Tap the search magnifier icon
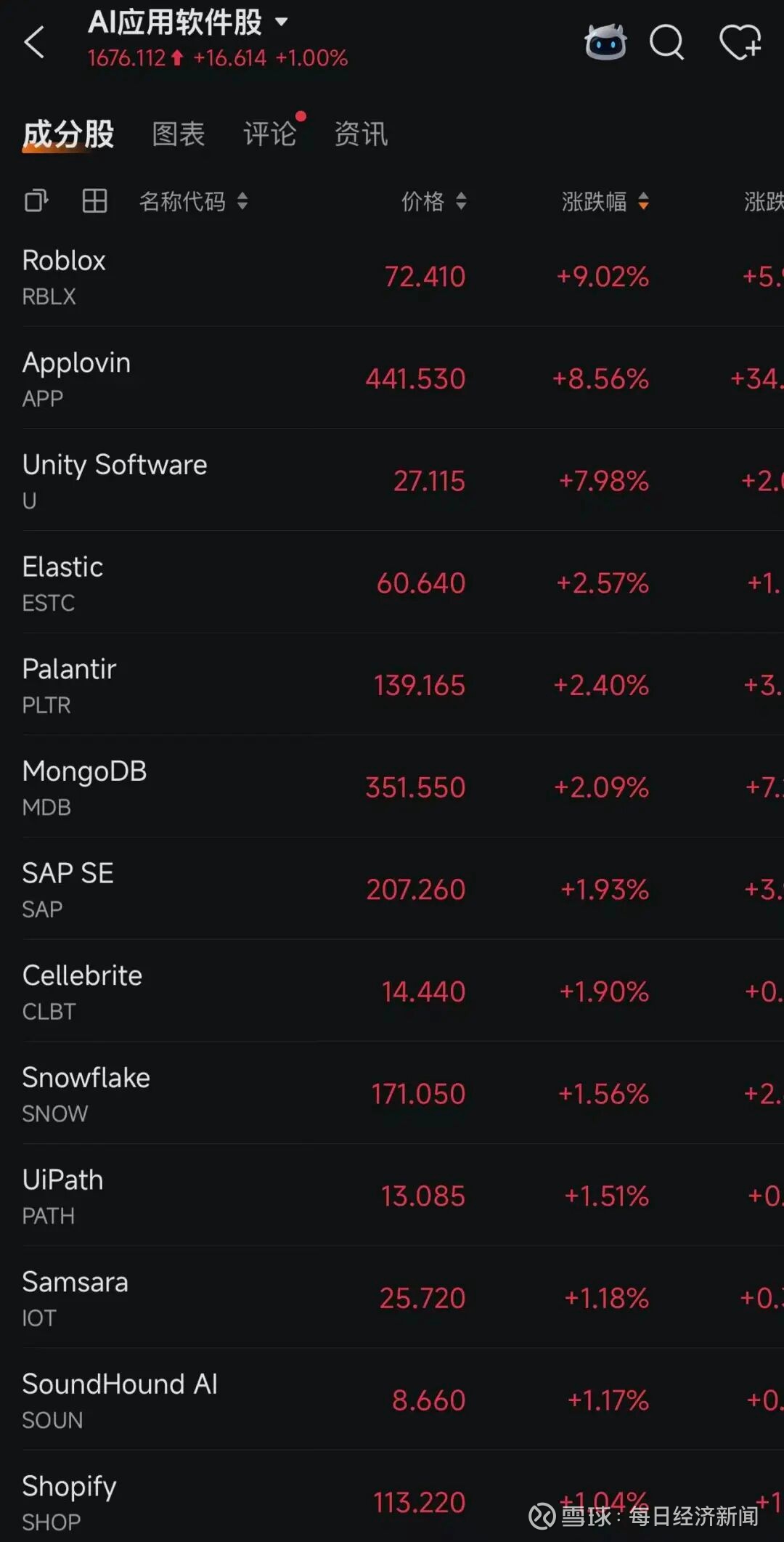 click(666, 42)
